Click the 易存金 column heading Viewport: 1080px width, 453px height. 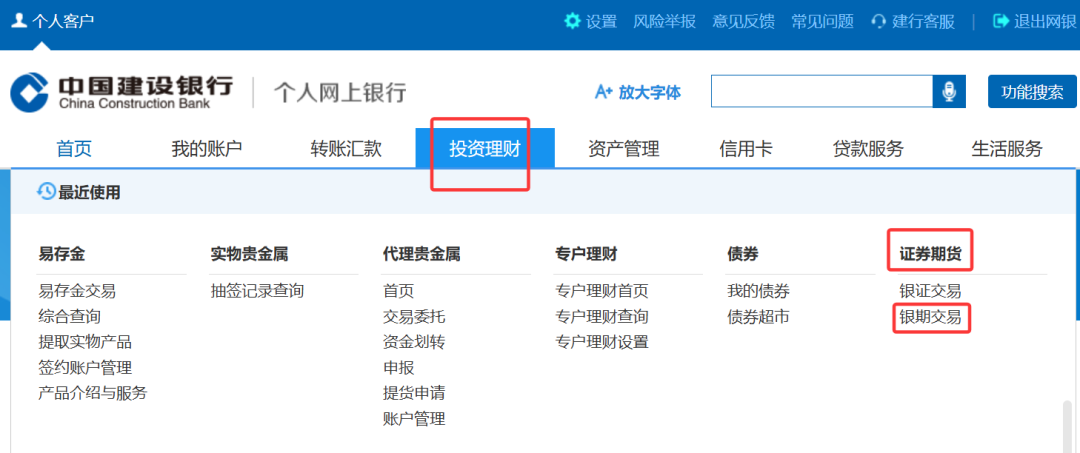[62, 254]
